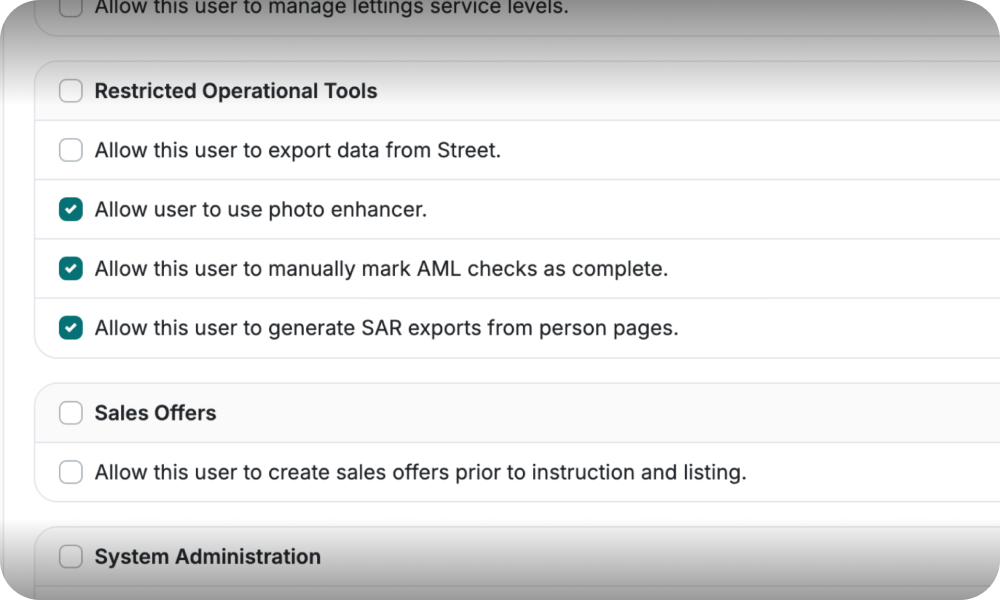Click empty space in the Sales Offers header row
This screenshot has height=600, width=1000.
pyautogui.click(x=600, y=413)
